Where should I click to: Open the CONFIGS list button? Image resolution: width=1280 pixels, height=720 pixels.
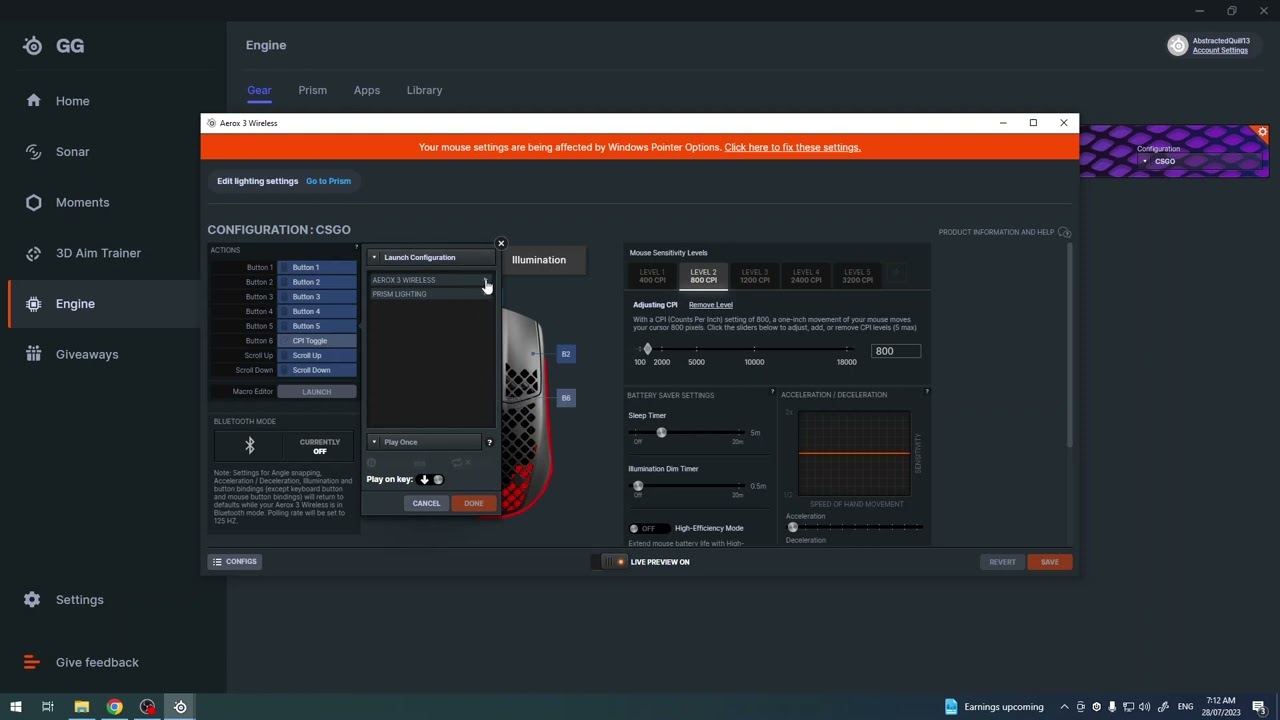[235, 562]
